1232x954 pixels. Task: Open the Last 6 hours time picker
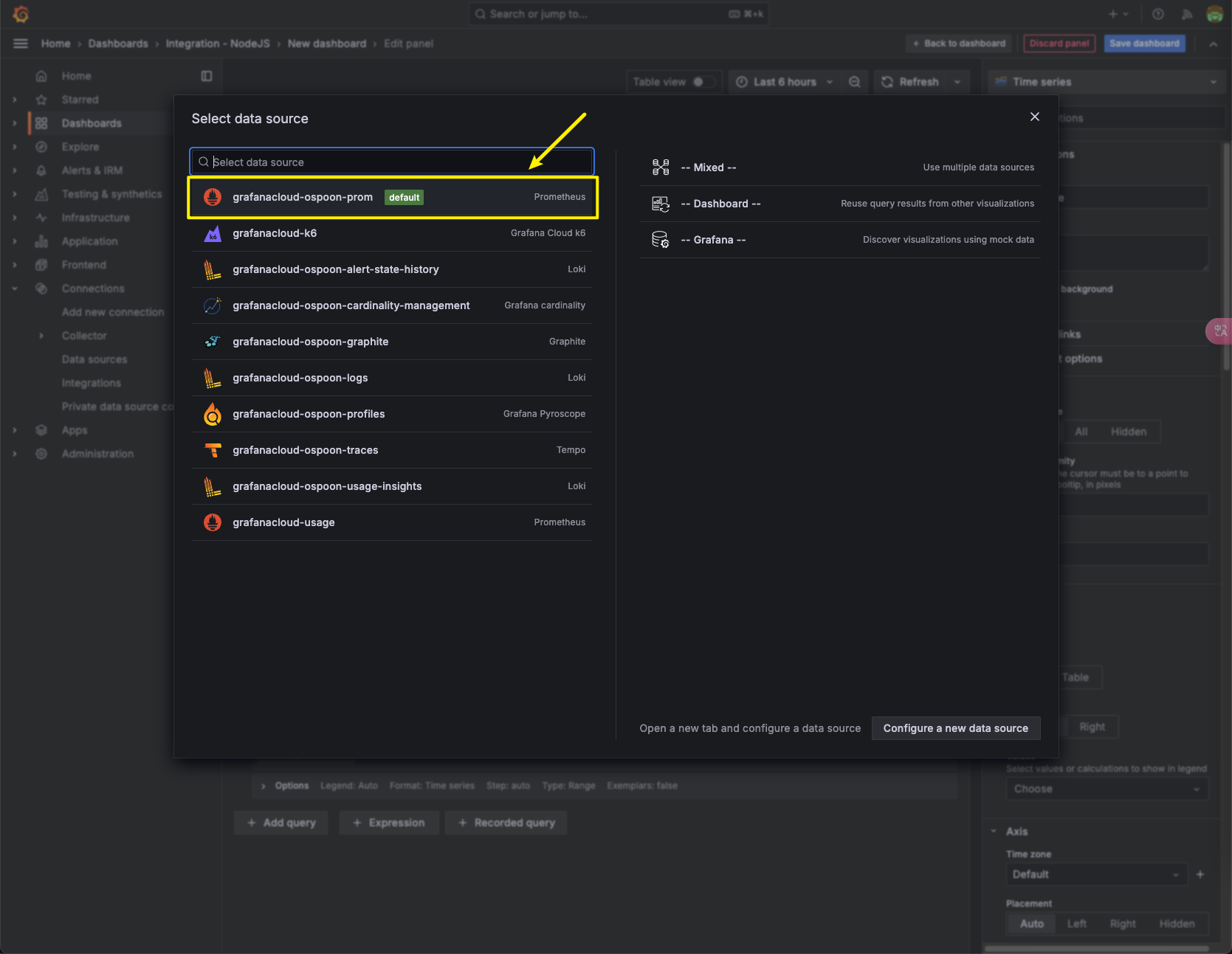[x=784, y=82]
